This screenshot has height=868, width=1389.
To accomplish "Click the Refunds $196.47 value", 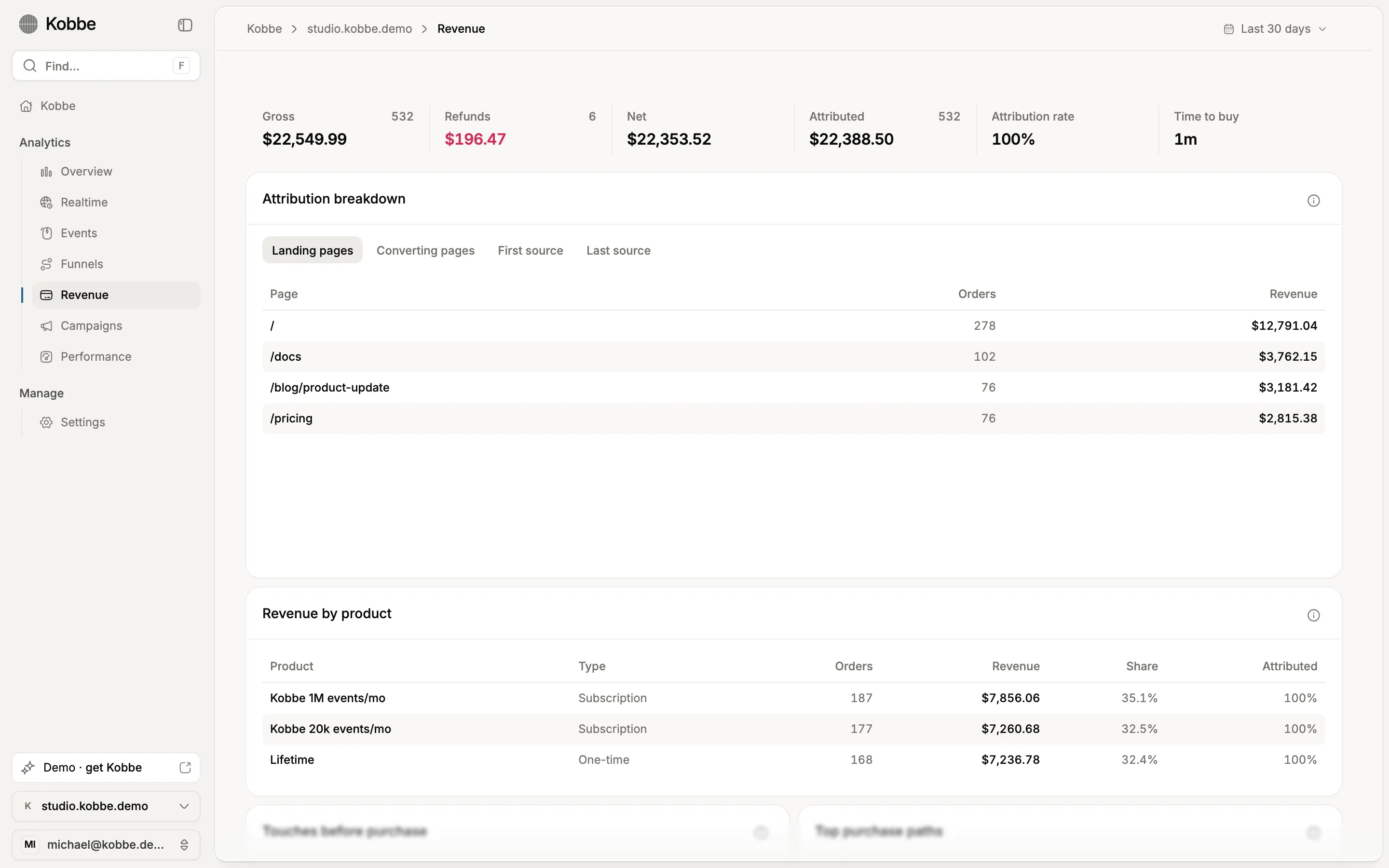I will (475, 139).
